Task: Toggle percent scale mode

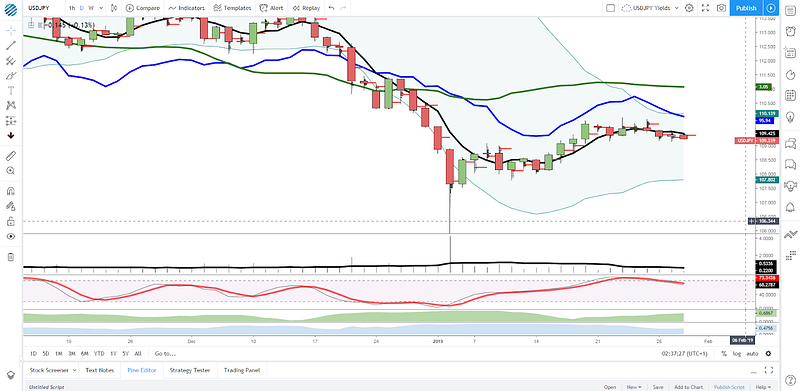Action: 724,353
